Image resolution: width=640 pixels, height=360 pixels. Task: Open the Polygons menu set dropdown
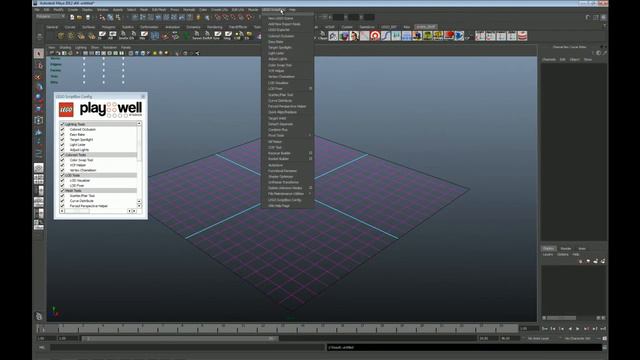click(x=50, y=16)
